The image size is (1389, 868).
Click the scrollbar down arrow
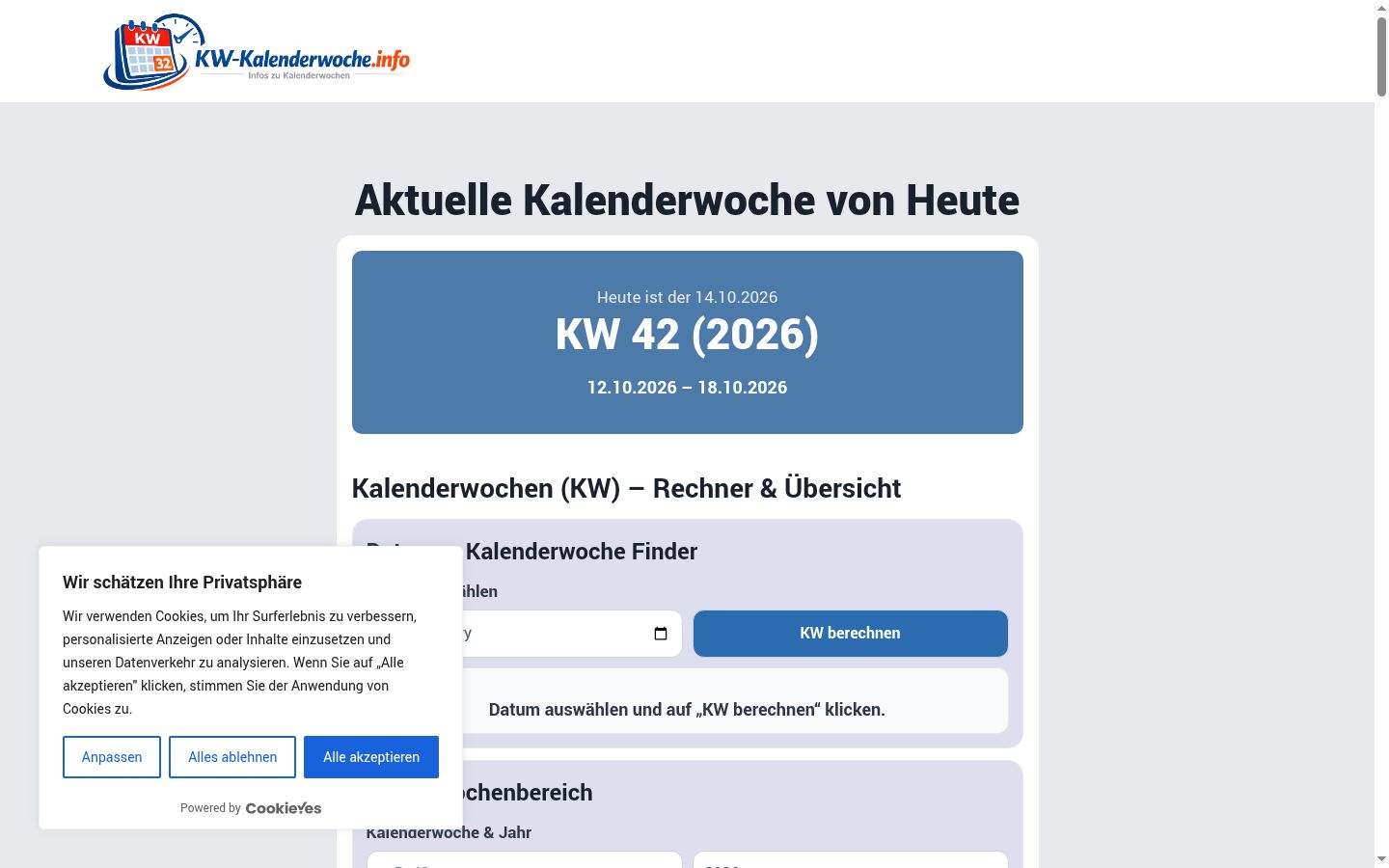point(1381,859)
